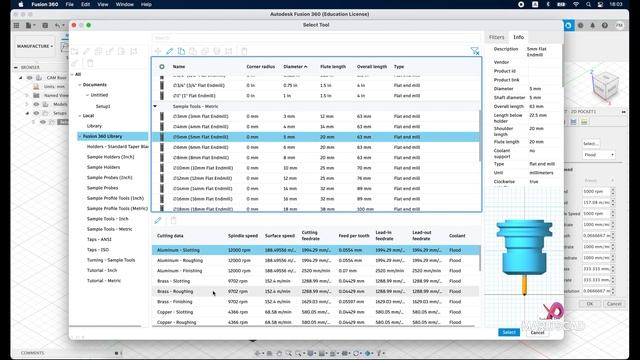Click the edit cutting data pencil icon

[x=158, y=220]
